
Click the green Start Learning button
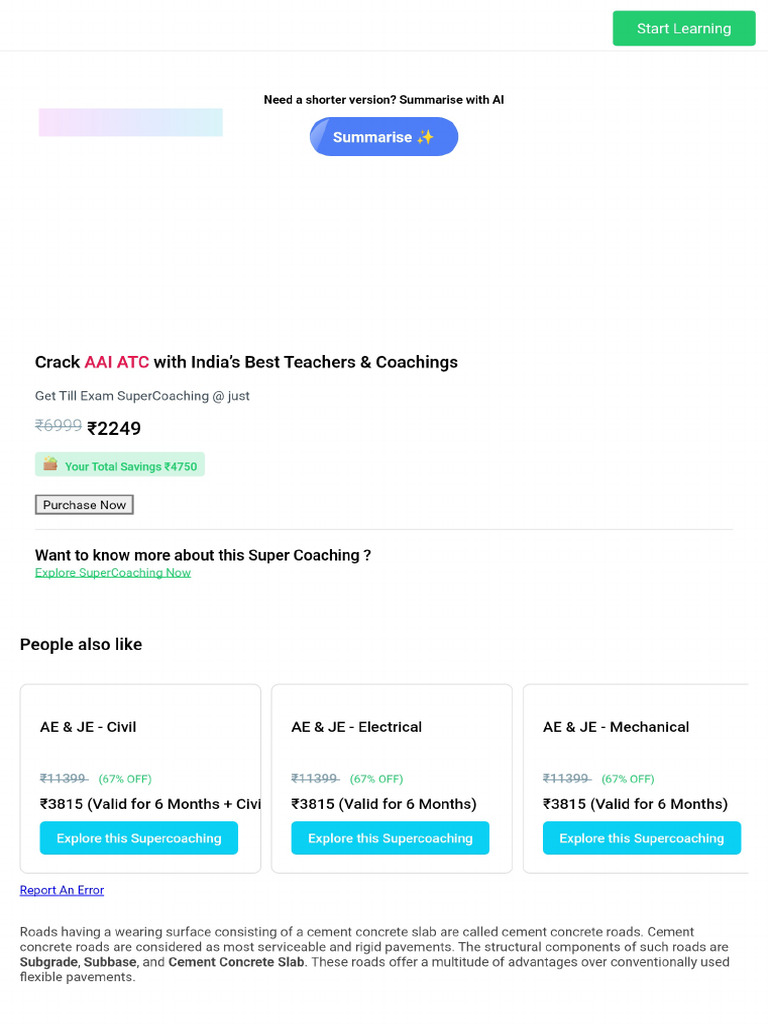[684, 28]
